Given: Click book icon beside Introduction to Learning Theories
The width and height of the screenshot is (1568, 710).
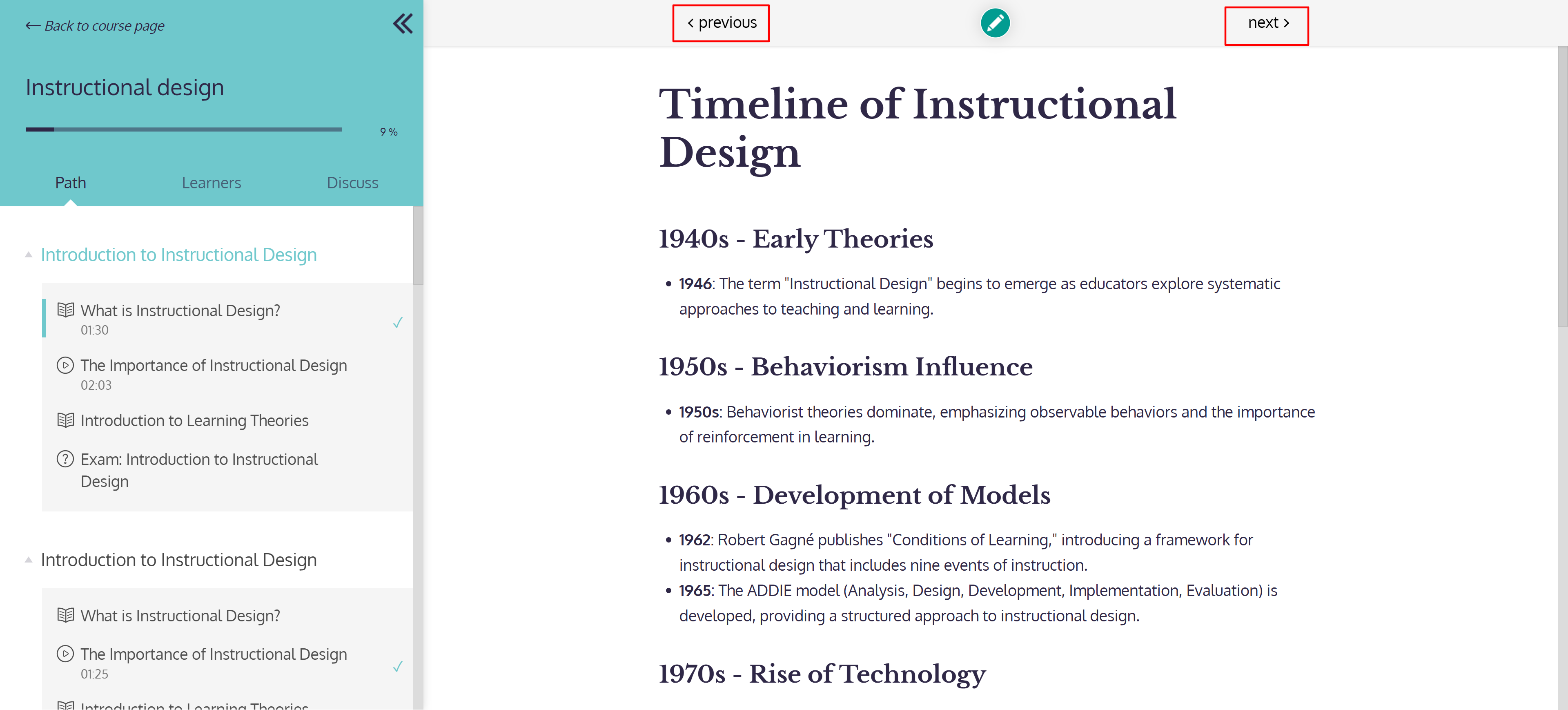Looking at the screenshot, I should point(65,420).
